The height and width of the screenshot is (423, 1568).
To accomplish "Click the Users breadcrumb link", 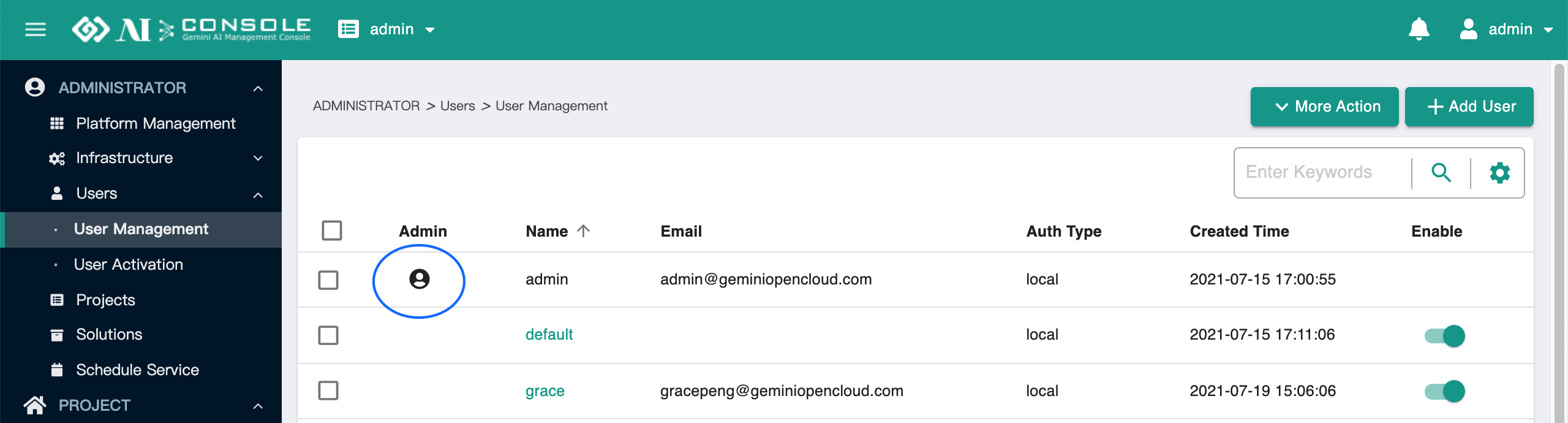I will (x=458, y=106).
